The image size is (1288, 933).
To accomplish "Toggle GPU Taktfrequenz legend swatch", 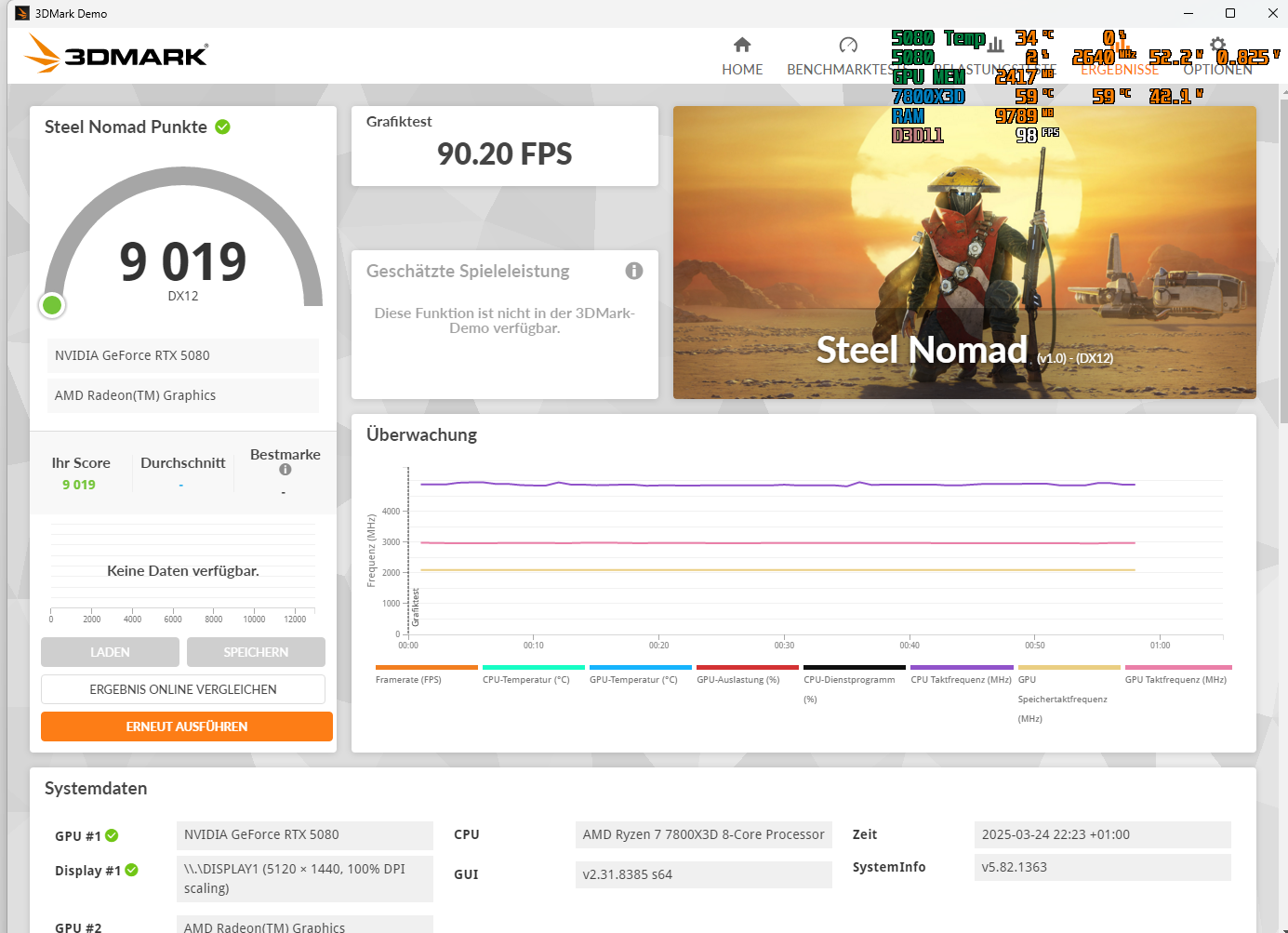I will click(1178, 667).
